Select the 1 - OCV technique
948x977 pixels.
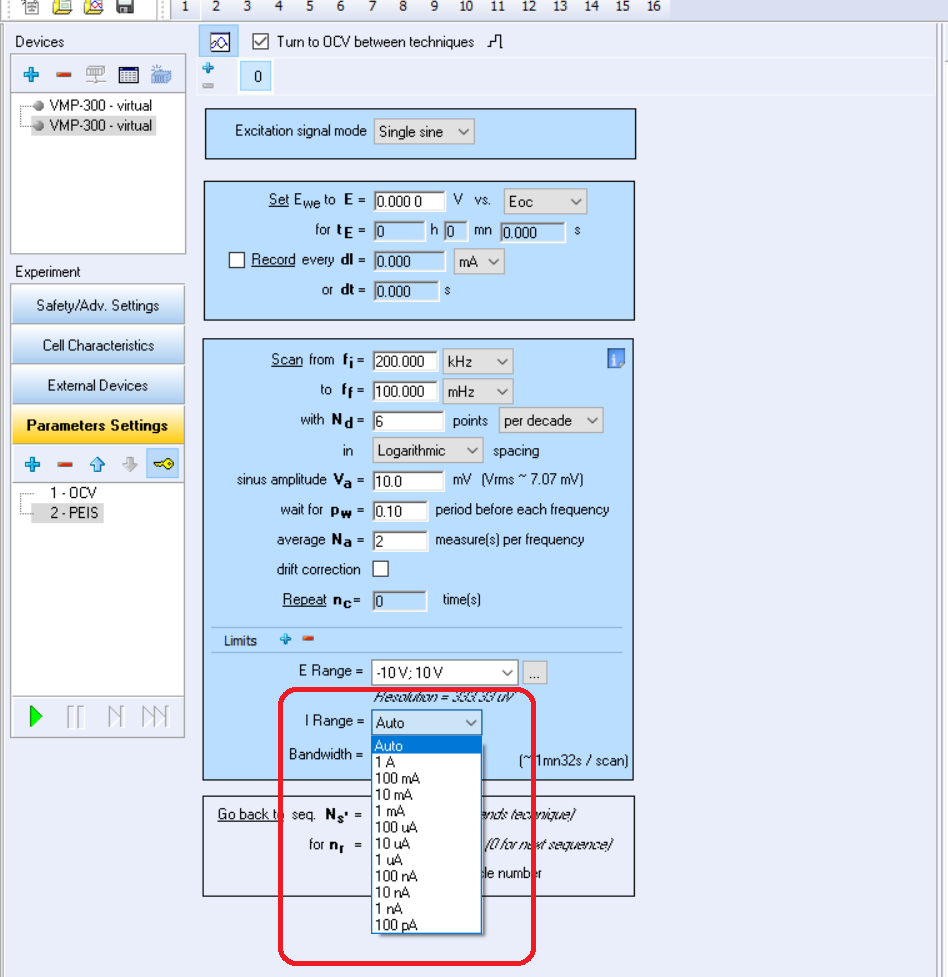click(73, 493)
